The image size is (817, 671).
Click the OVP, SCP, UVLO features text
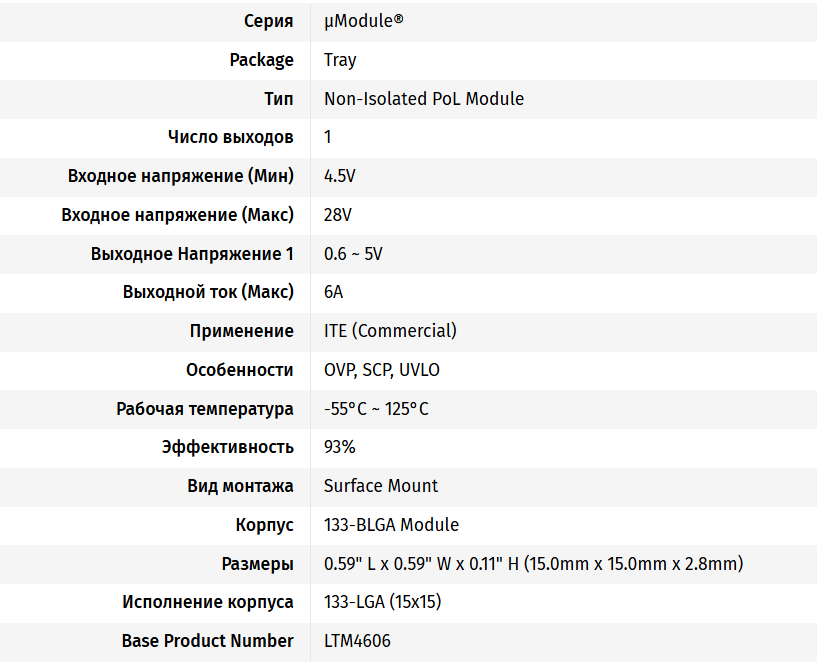pyautogui.click(x=382, y=370)
